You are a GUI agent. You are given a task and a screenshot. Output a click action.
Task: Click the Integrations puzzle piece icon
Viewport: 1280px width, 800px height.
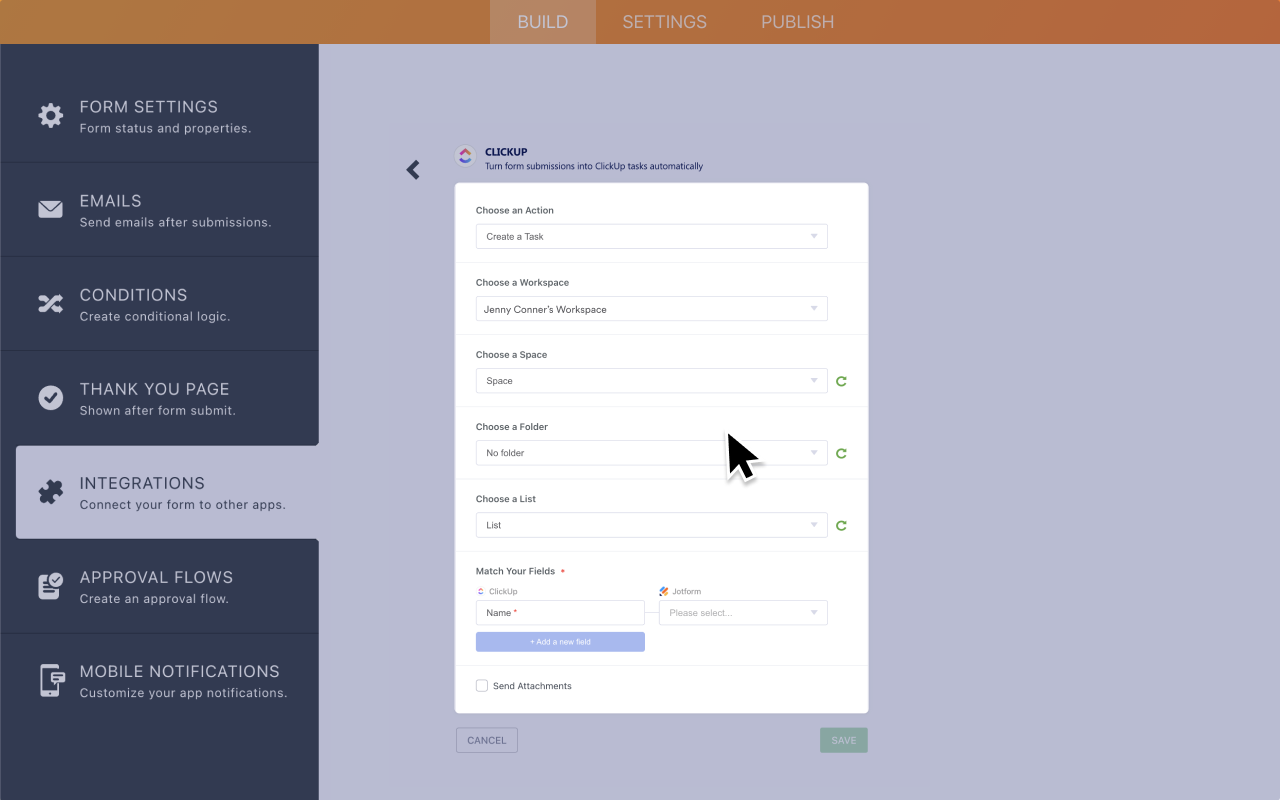tap(50, 491)
